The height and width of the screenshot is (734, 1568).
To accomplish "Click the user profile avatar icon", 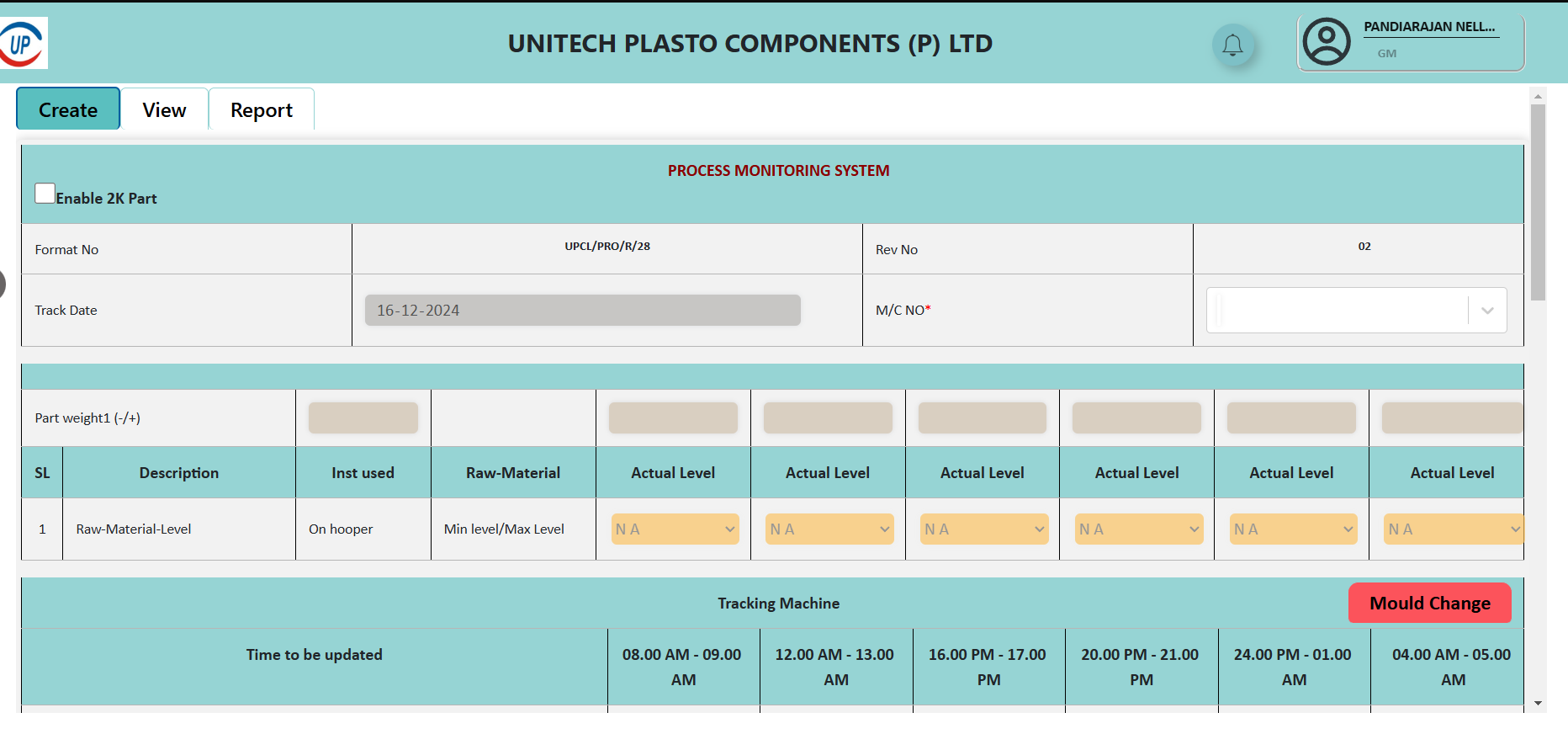I will pyautogui.click(x=1327, y=42).
